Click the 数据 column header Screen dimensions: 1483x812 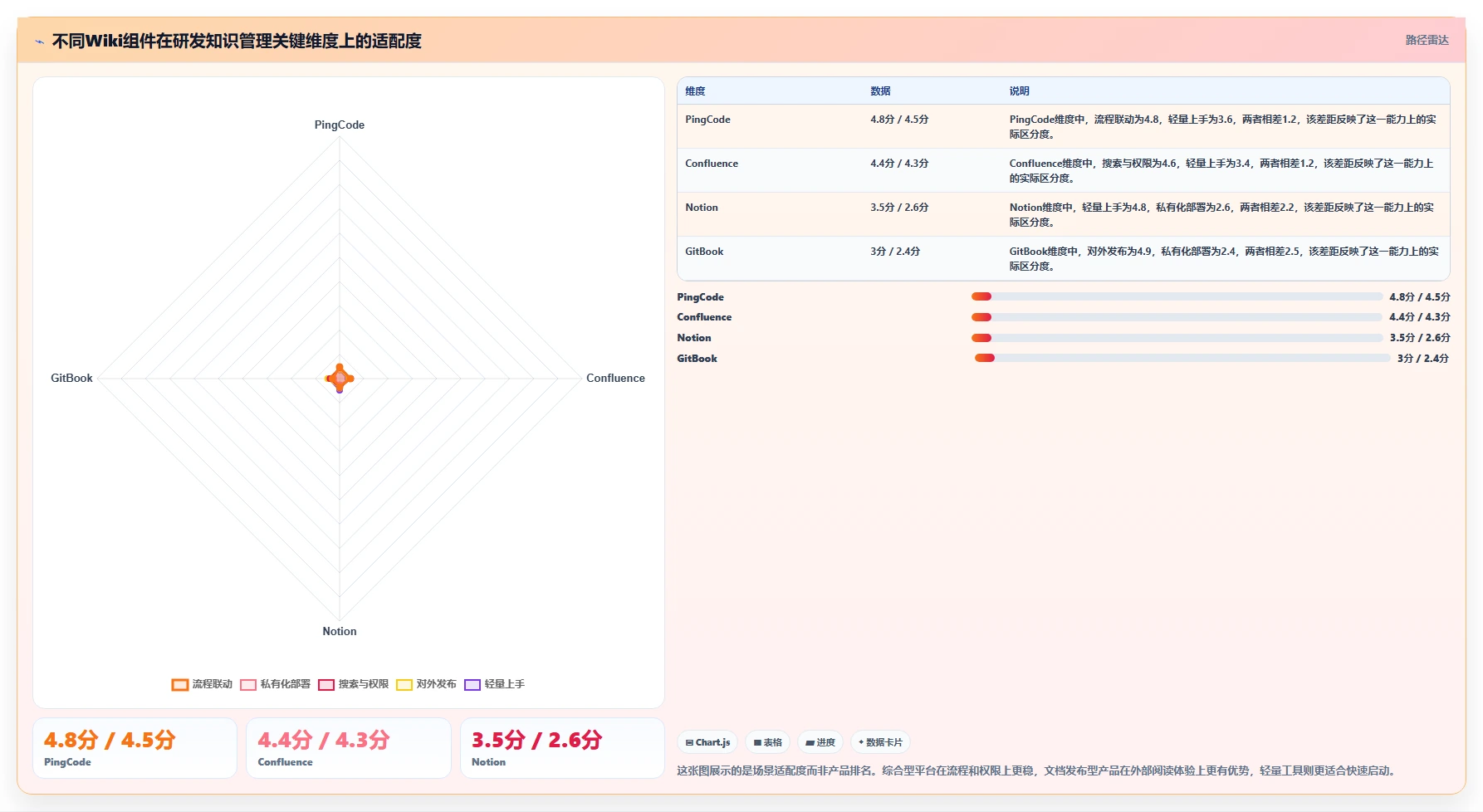tap(880, 91)
